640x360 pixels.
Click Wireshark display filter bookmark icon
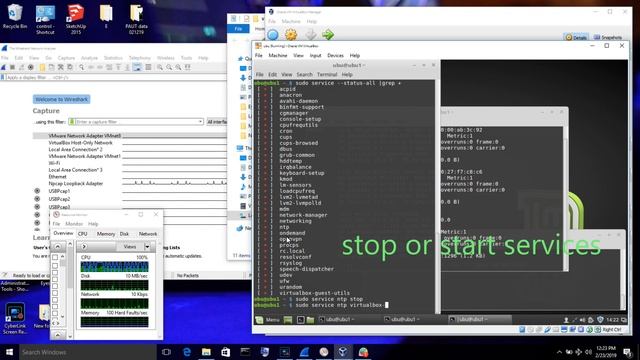coord(3,77)
